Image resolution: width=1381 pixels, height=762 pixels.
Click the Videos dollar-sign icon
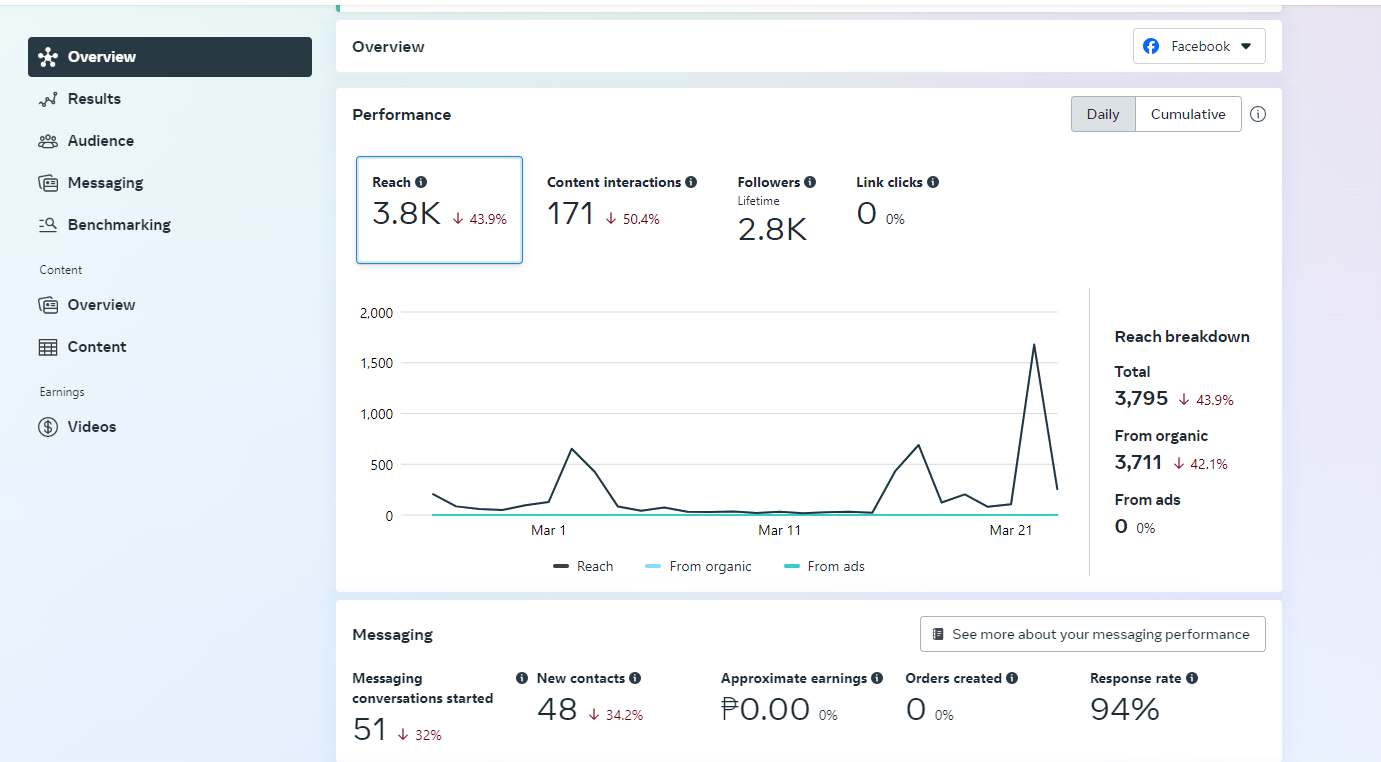tap(48, 427)
